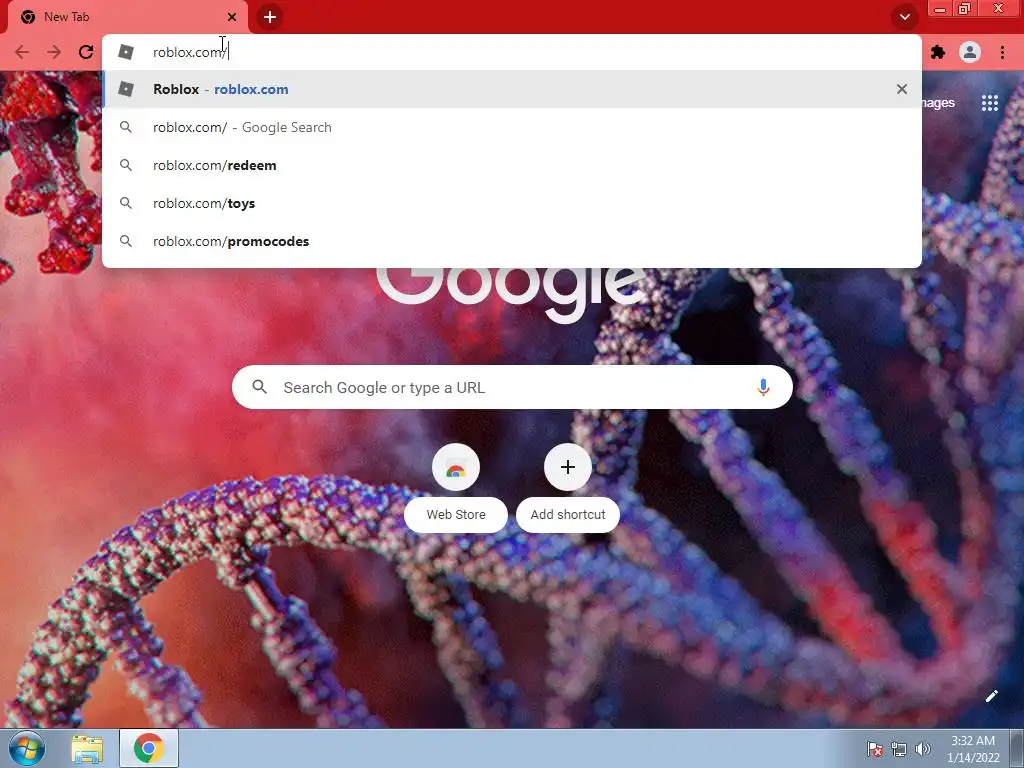Go forward with the forward arrow
Viewport: 1024px width, 768px height.
(54, 52)
